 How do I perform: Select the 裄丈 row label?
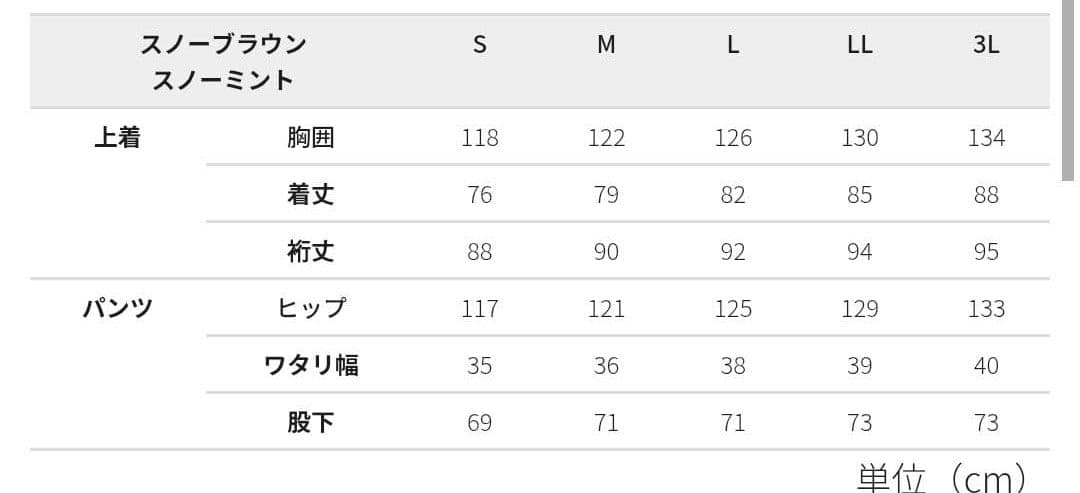click(310, 251)
